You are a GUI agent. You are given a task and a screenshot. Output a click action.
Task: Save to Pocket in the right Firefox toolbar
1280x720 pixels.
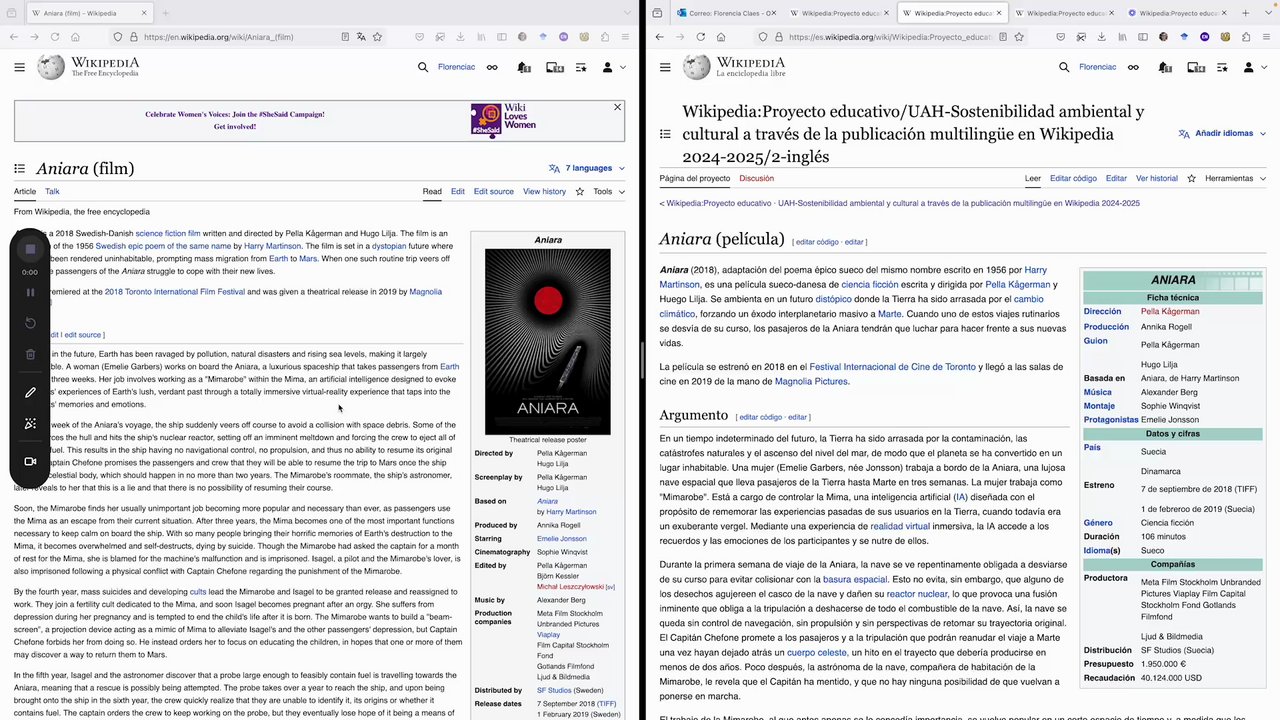coord(1059,37)
